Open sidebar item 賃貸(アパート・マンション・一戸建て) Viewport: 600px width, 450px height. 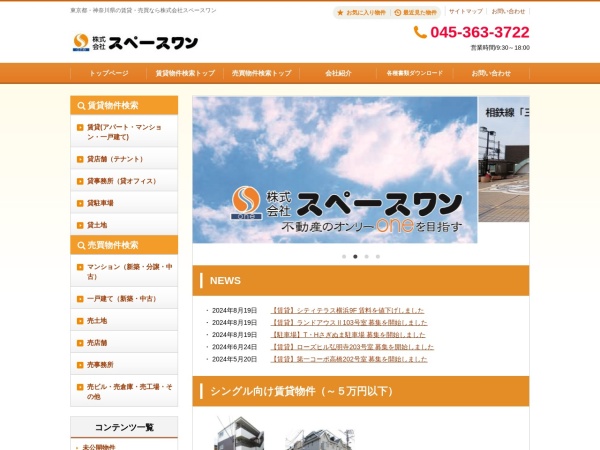click(x=124, y=131)
